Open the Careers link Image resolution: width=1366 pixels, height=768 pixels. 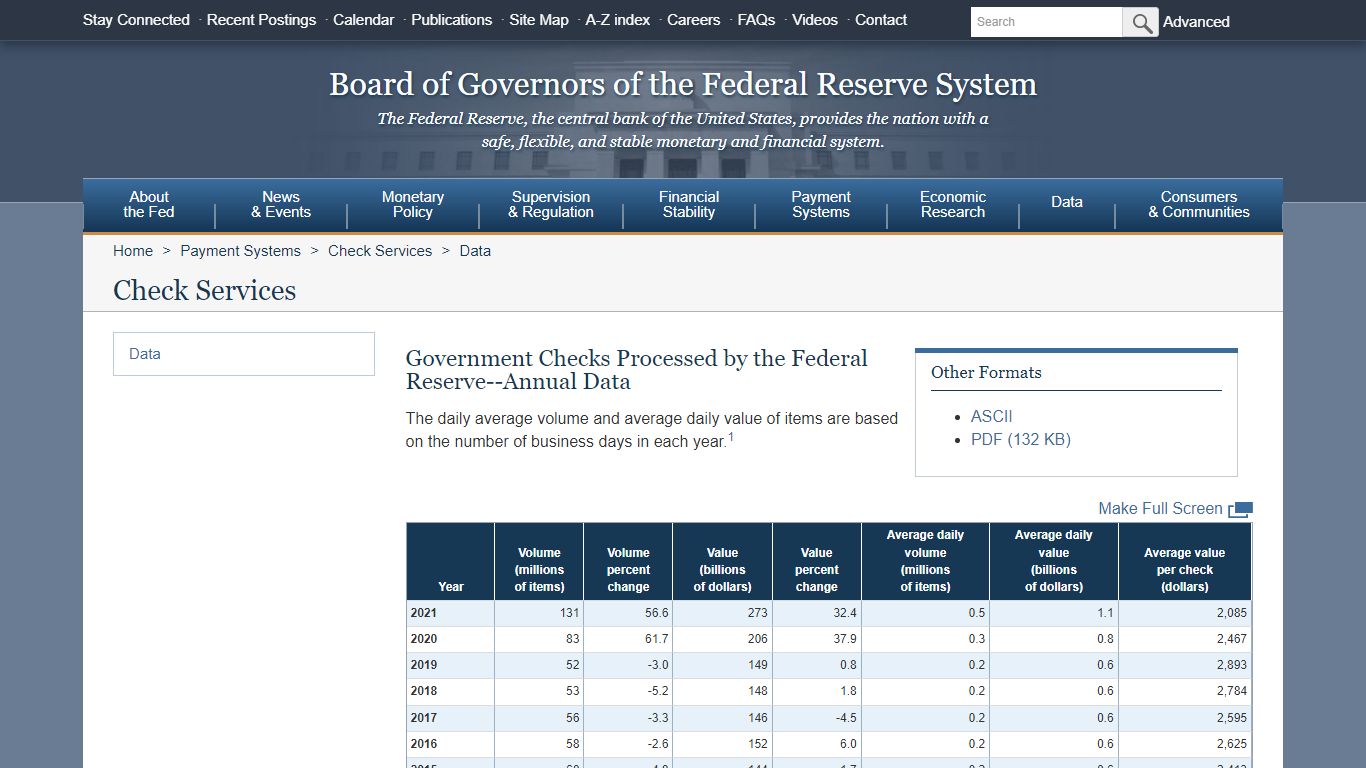(x=693, y=20)
